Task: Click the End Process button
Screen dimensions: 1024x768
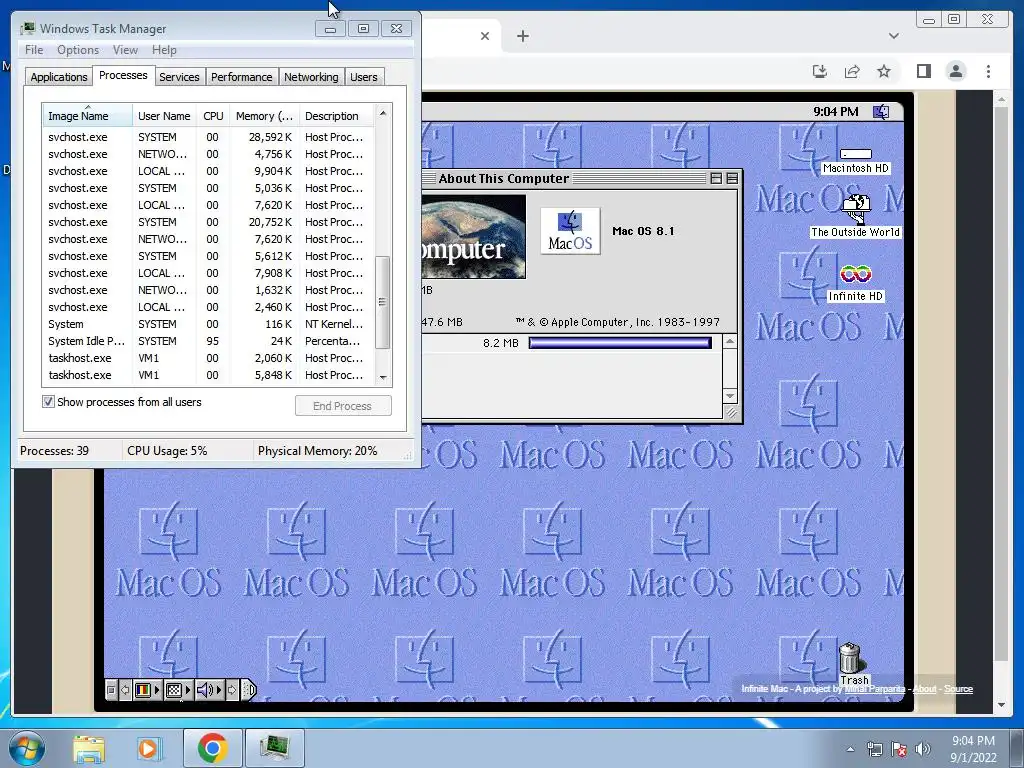Action: [x=343, y=406]
